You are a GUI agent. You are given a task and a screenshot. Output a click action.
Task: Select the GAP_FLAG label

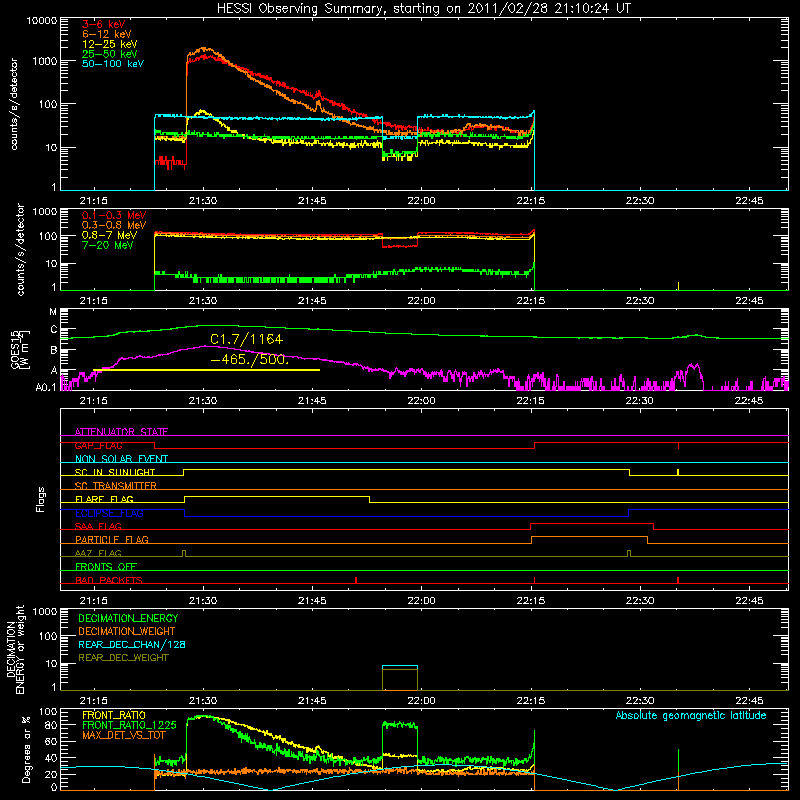tap(98, 445)
